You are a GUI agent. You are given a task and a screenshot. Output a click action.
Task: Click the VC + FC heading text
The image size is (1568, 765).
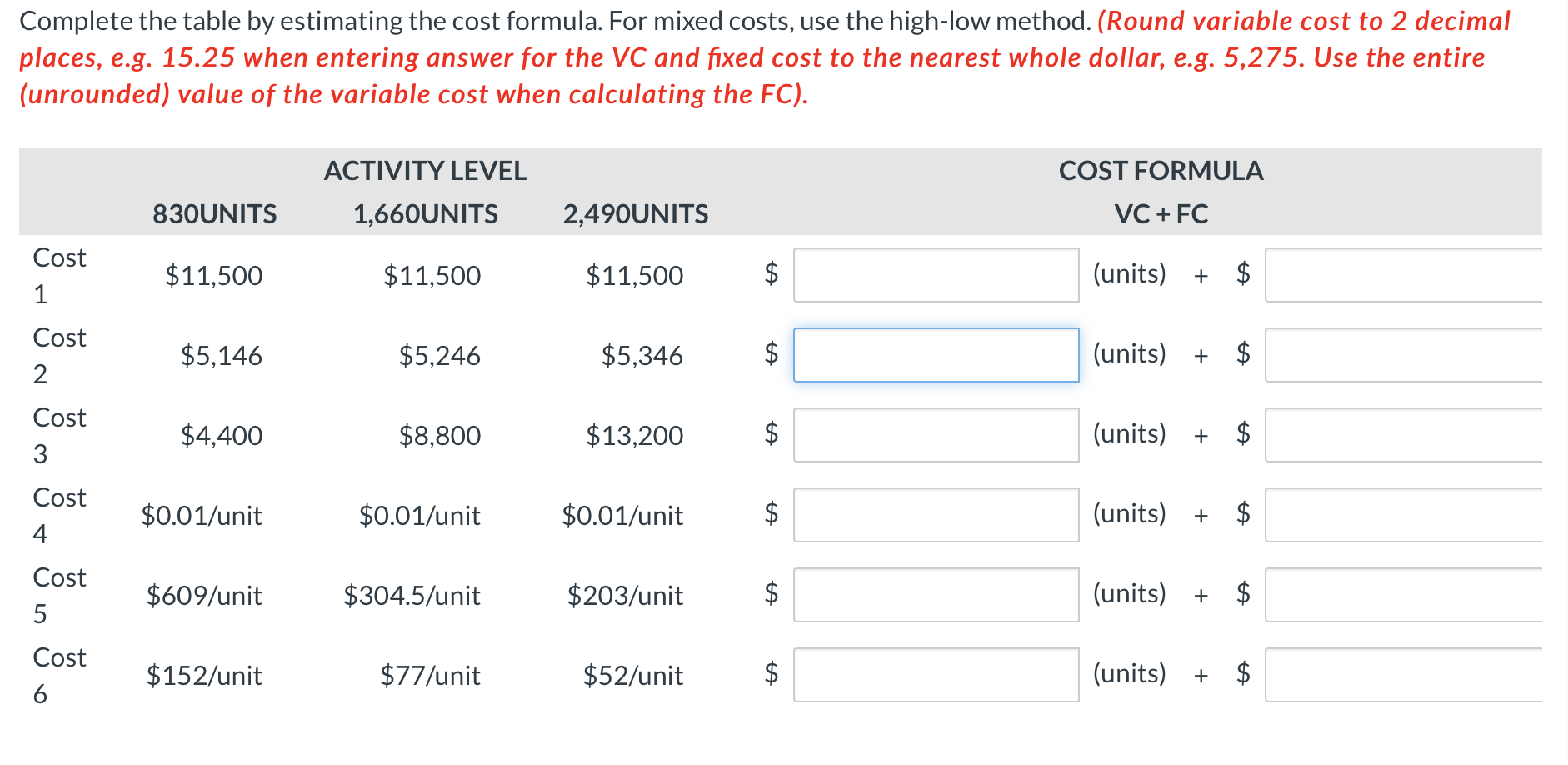tap(1161, 213)
